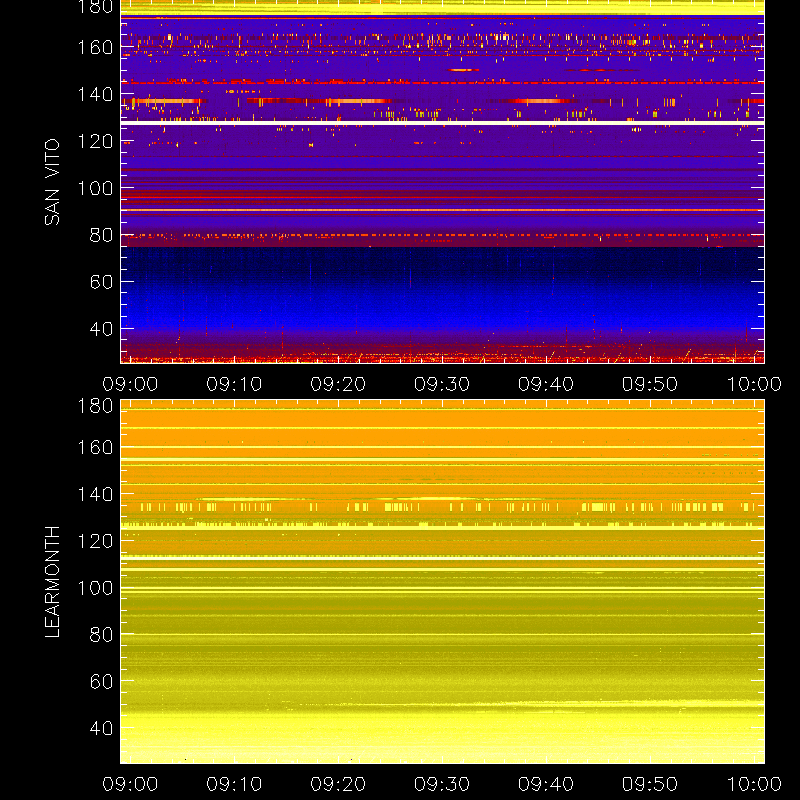Select the 140 frequency tick on San Vito plot
The height and width of the screenshot is (800, 800).
point(95,94)
